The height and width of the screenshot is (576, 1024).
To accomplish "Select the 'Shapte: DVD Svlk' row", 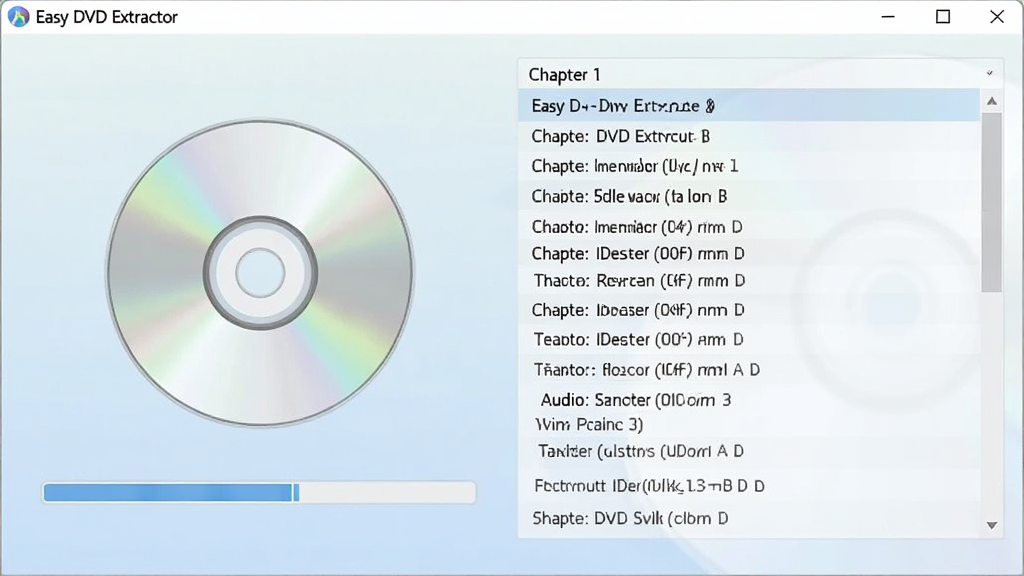I will [749, 519].
